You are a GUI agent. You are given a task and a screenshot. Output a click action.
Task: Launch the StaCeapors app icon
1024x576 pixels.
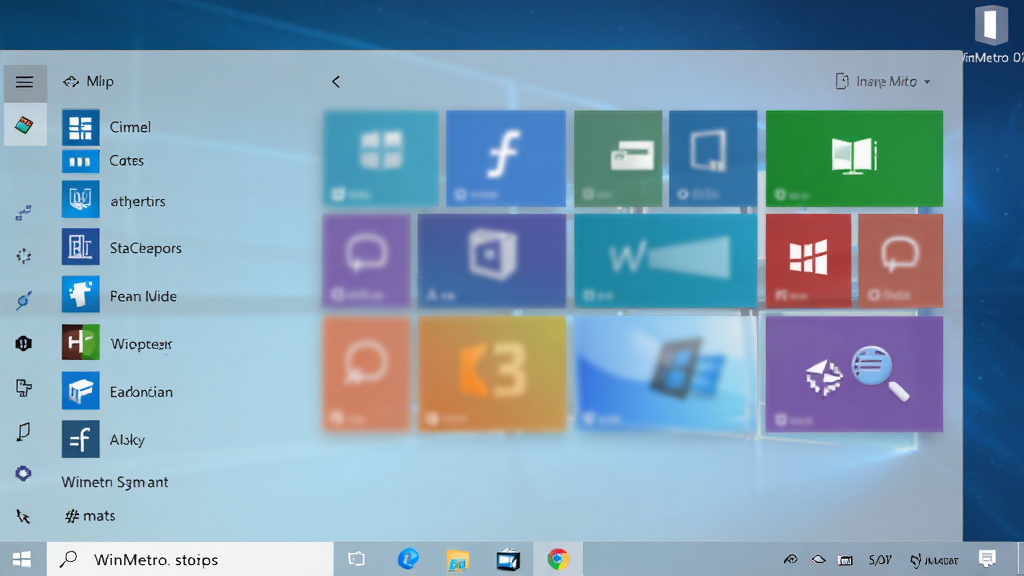(80, 247)
